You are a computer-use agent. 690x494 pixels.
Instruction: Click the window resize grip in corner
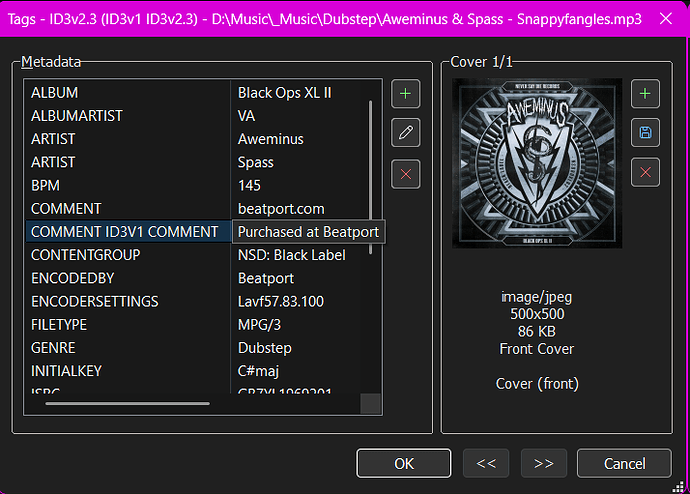678,487
